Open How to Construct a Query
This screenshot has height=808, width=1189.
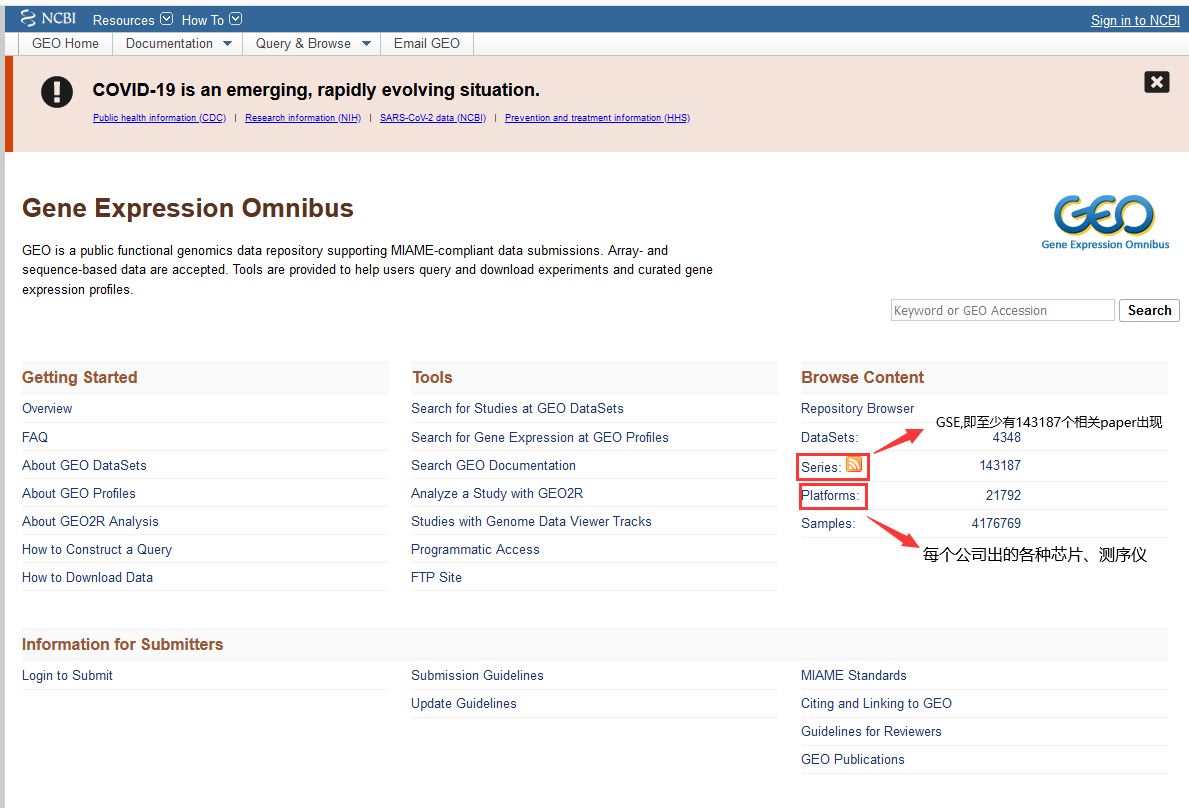point(97,550)
